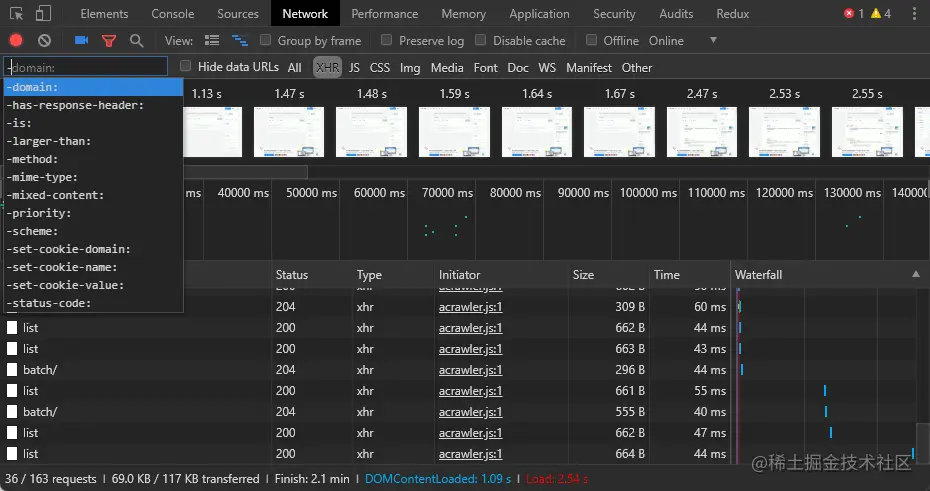The width and height of the screenshot is (930, 491).
Task: Choose -larger-than: filter suggestion
Action: click(x=93, y=141)
